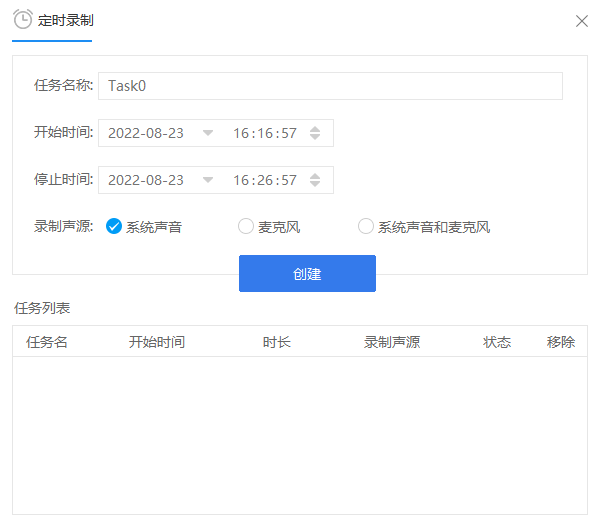Click the 开始时间 time value 16:16:57
This screenshot has height=530, width=600.
pyautogui.click(x=265, y=133)
